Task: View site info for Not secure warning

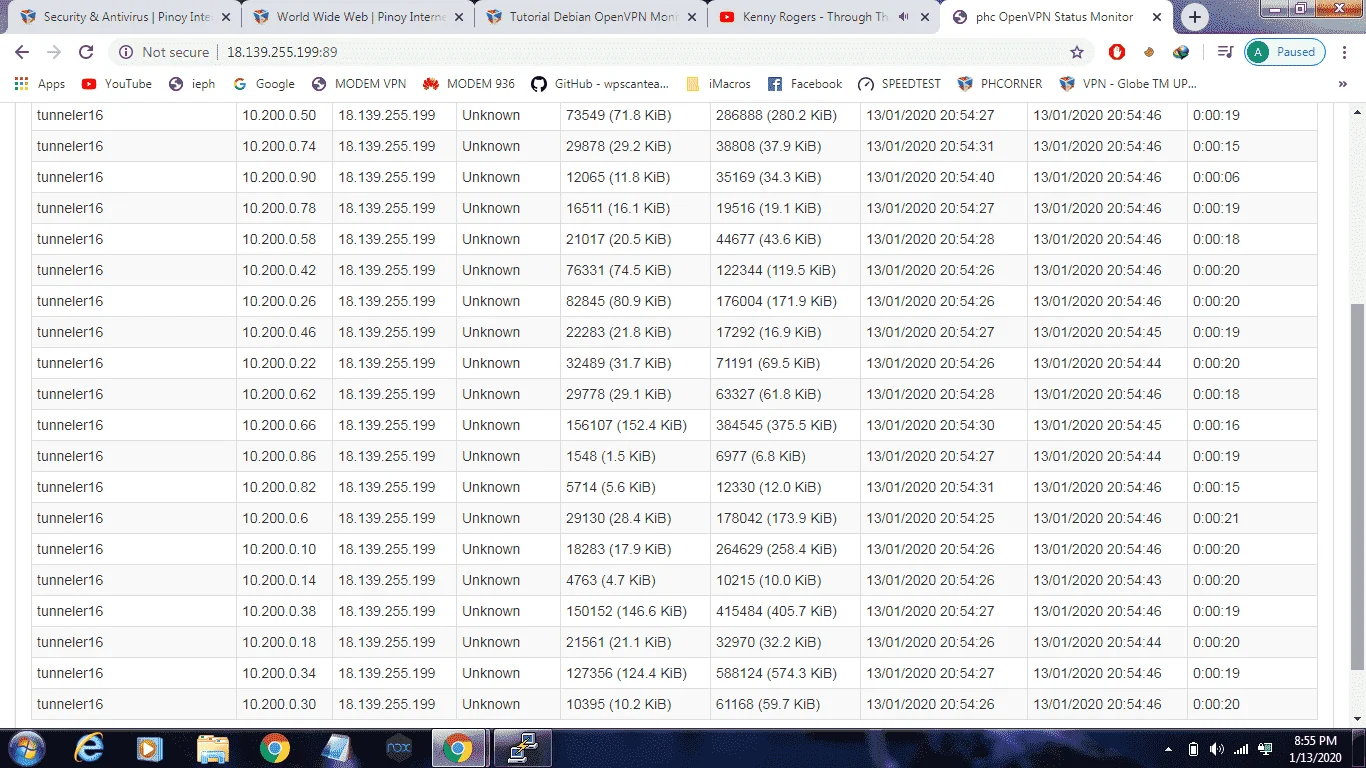Action: (165, 52)
